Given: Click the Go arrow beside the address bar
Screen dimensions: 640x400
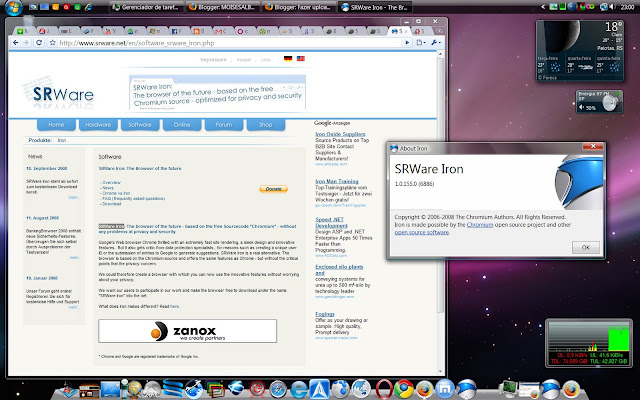Looking at the screenshot, I should [407, 42].
